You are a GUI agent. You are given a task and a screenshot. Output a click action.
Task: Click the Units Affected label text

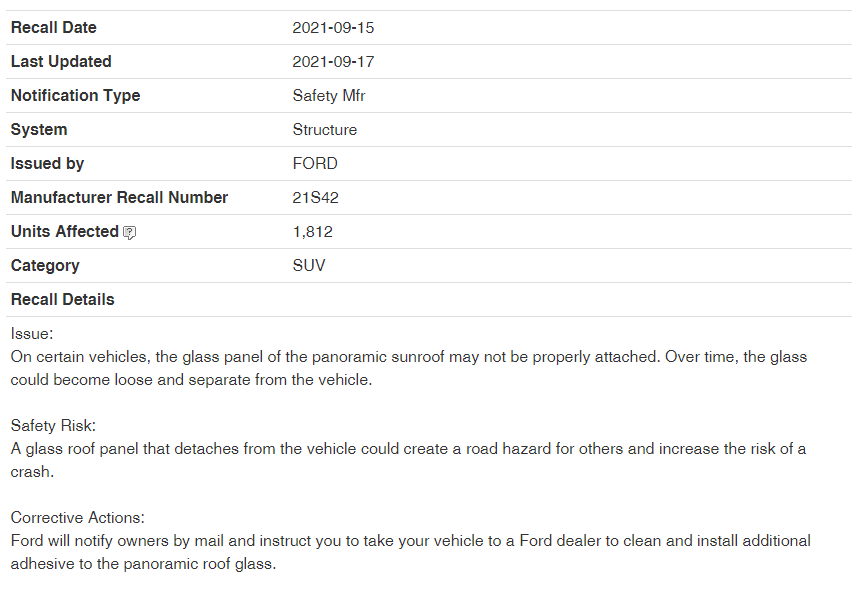[65, 232]
